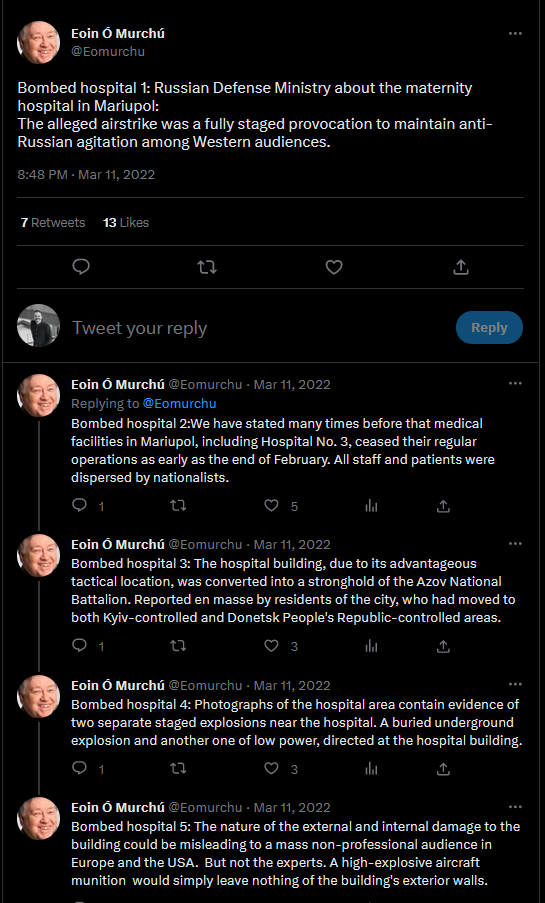Open Eoin Ó Murchú's profile picture on main tweet
The image size is (545, 903).
pos(39,43)
